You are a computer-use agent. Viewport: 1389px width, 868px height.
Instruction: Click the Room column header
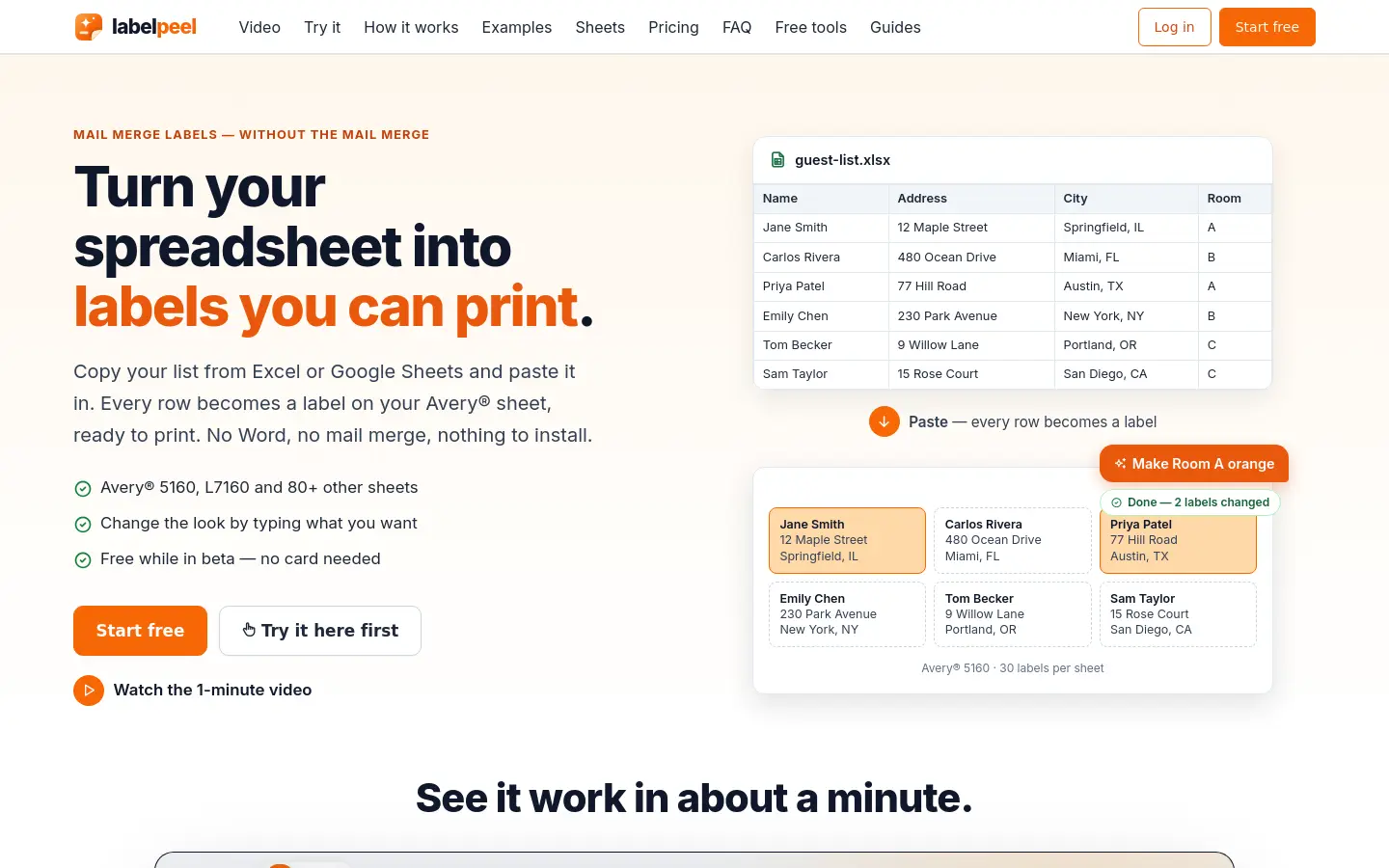click(1235, 199)
